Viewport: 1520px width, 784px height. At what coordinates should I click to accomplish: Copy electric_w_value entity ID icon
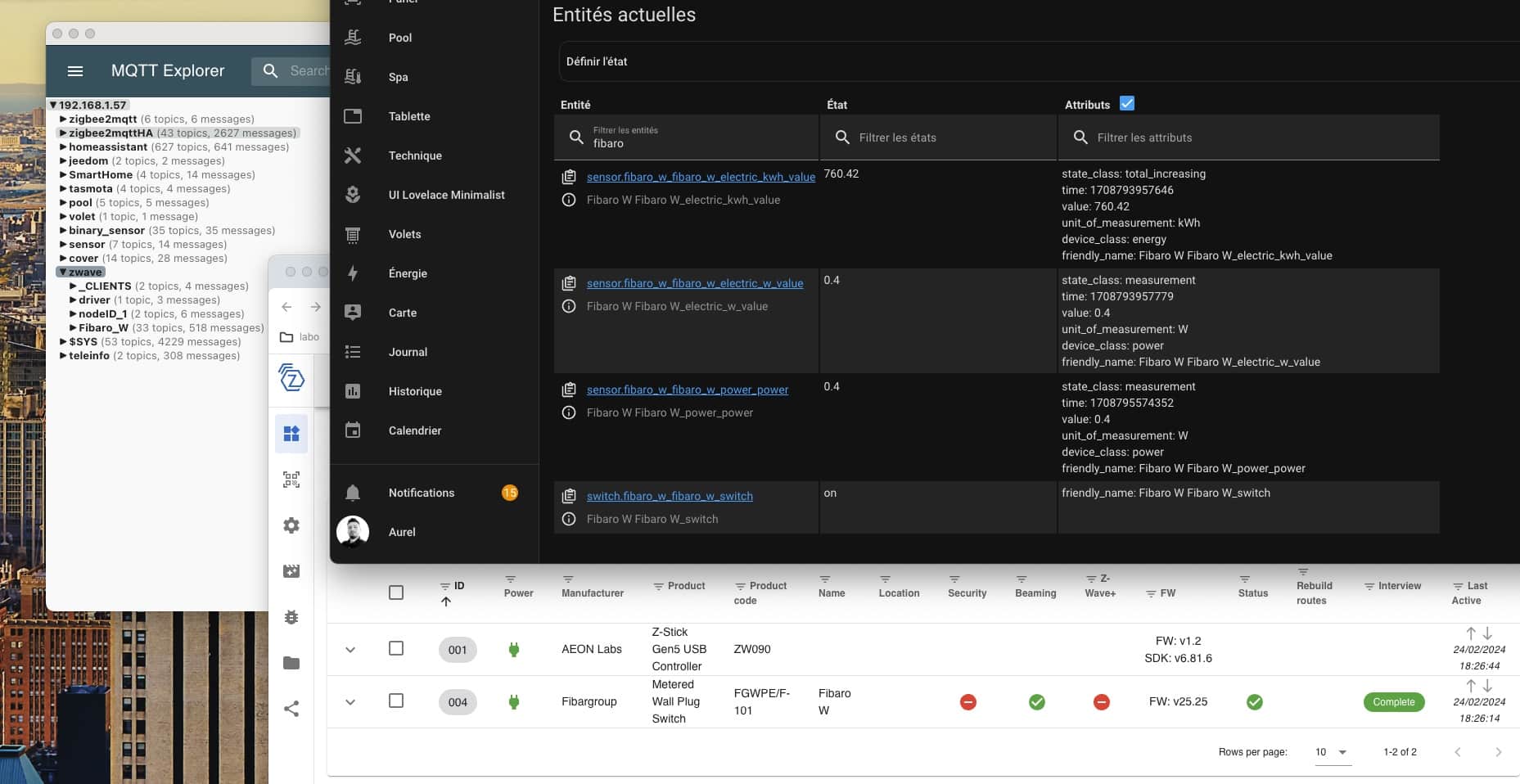tap(569, 283)
